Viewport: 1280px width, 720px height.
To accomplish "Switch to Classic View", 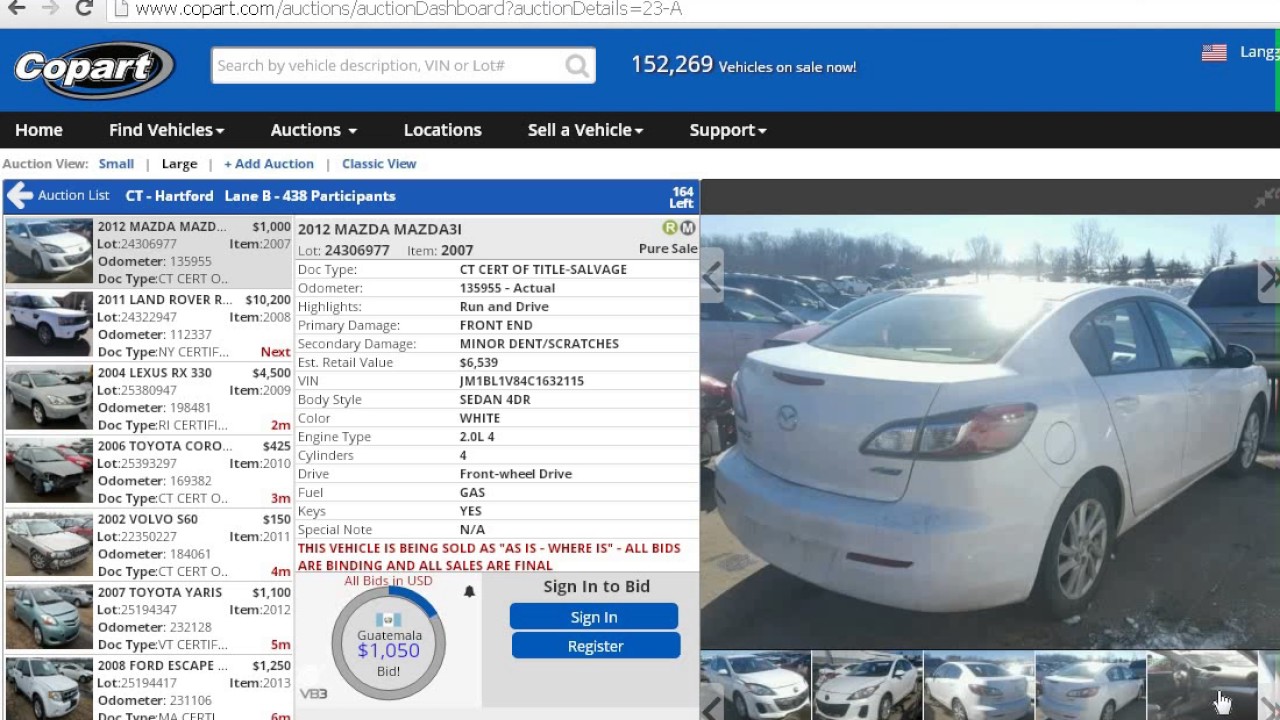I will tap(379, 164).
